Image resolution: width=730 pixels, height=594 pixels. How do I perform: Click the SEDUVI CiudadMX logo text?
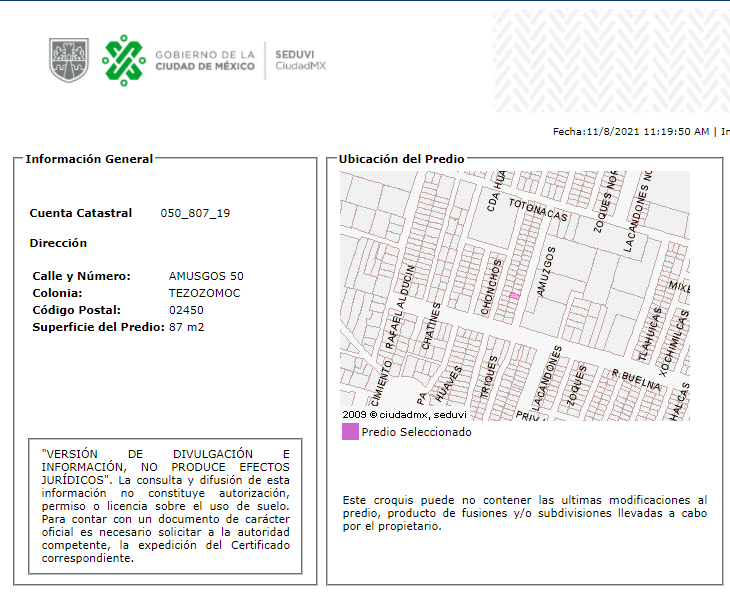click(300, 60)
